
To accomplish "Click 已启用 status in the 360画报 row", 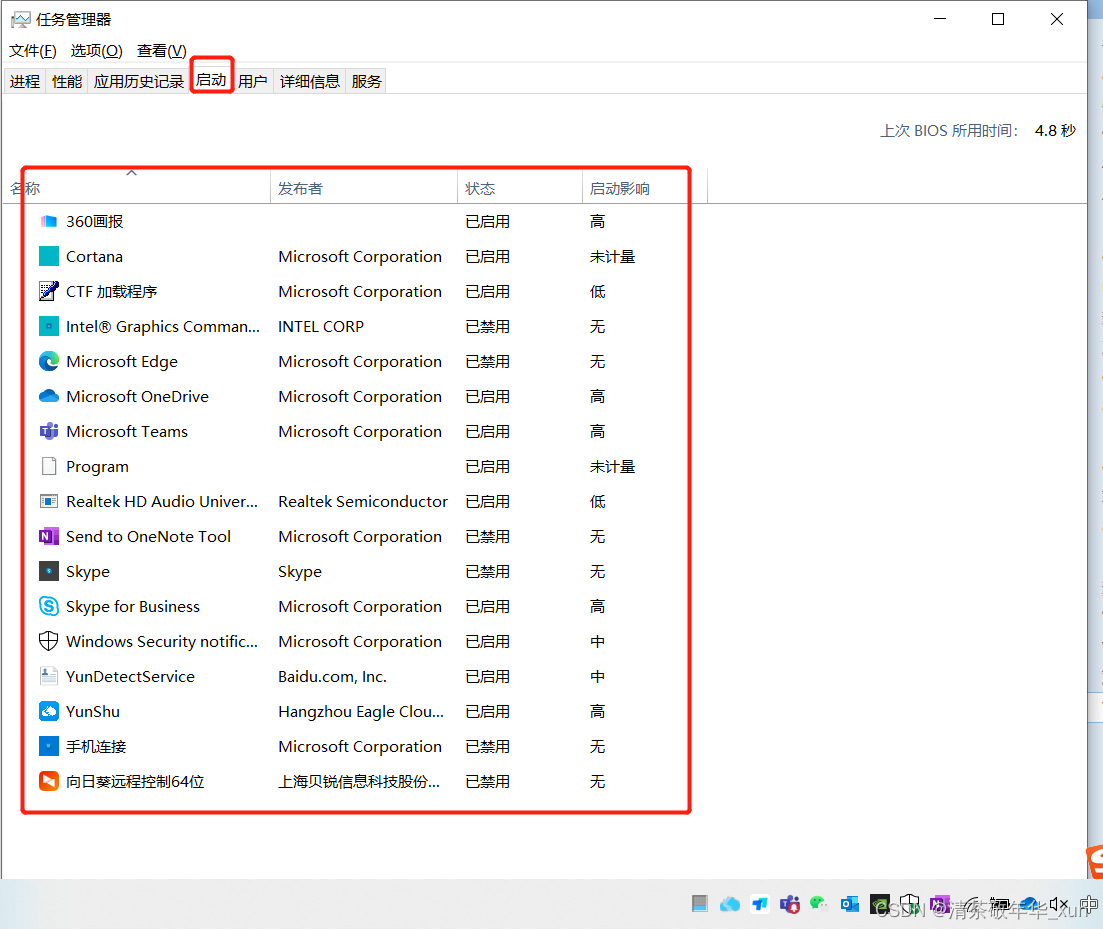I will 487,222.
